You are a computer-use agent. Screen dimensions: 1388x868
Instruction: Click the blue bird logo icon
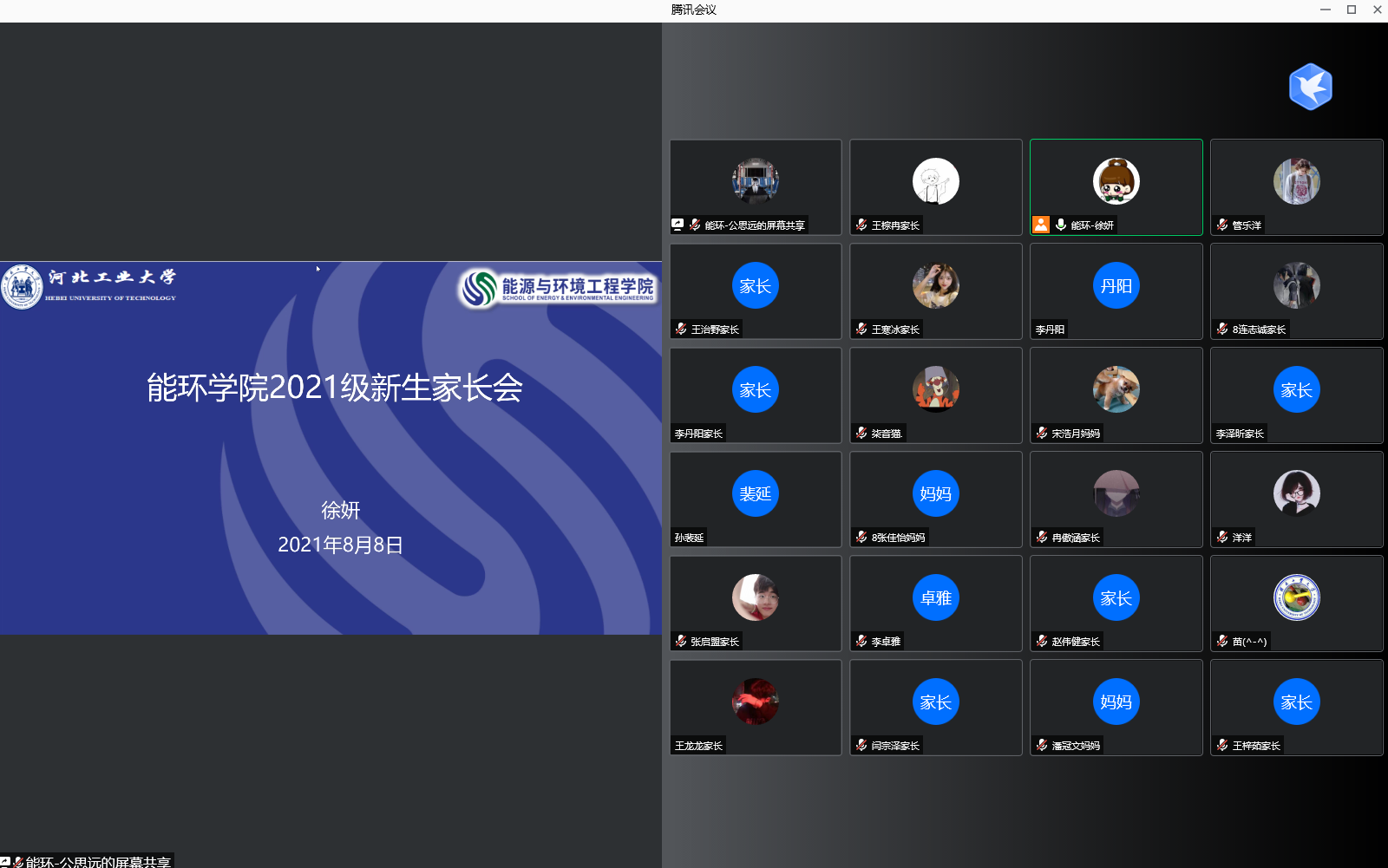tap(1310, 87)
